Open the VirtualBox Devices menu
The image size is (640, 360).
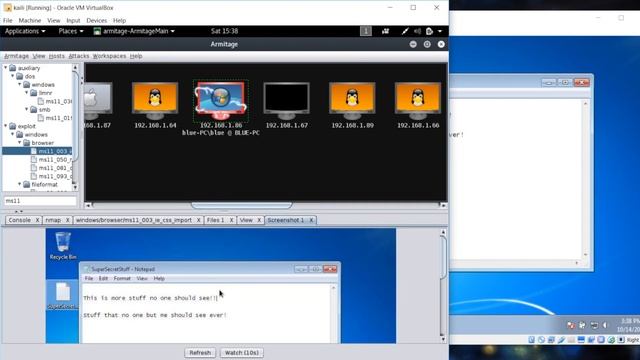[x=96, y=20]
